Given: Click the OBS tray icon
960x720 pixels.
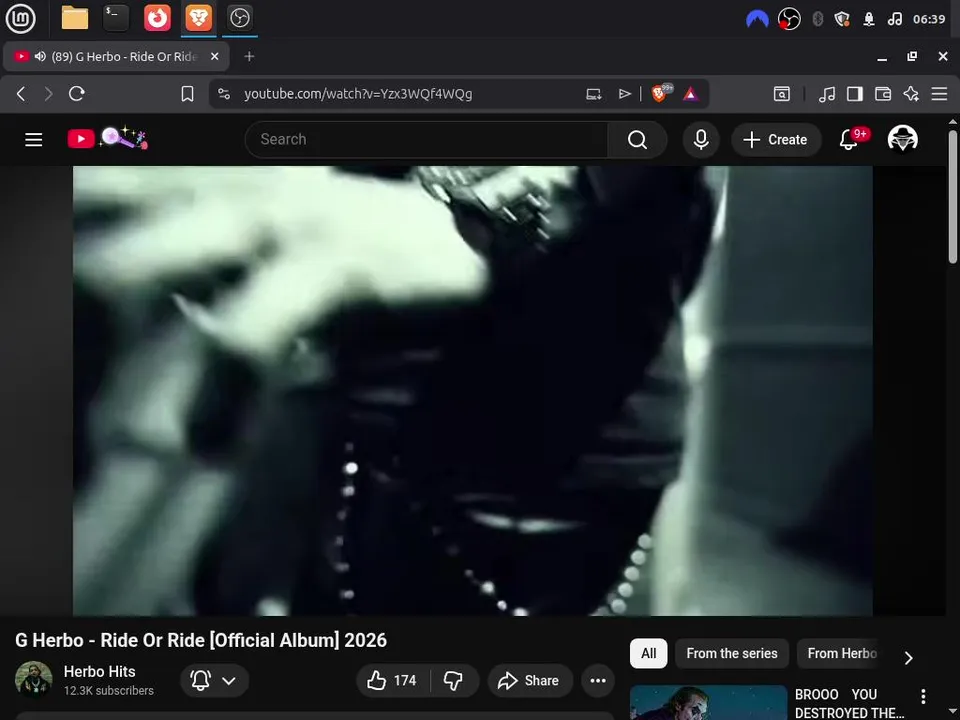Looking at the screenshot, I should (789, 19).
